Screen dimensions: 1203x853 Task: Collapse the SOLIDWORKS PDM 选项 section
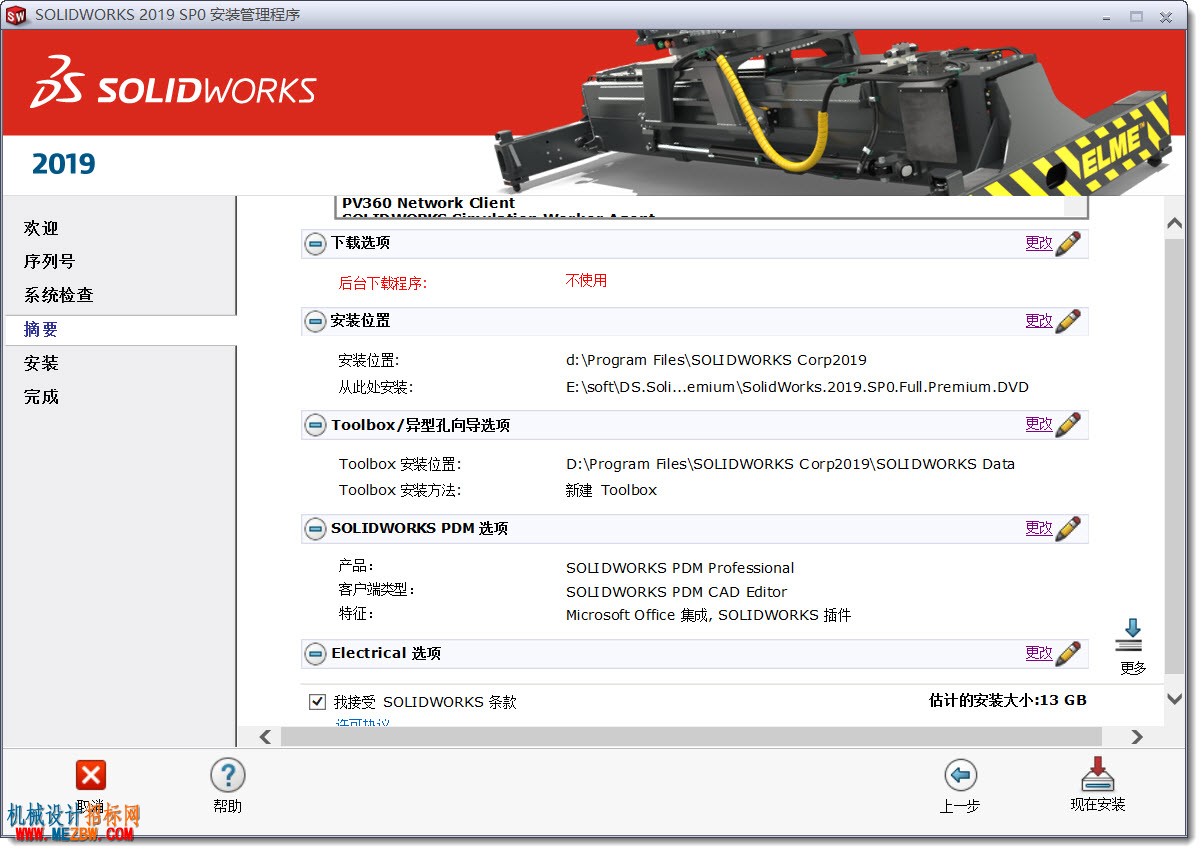[x=315, y=528]
